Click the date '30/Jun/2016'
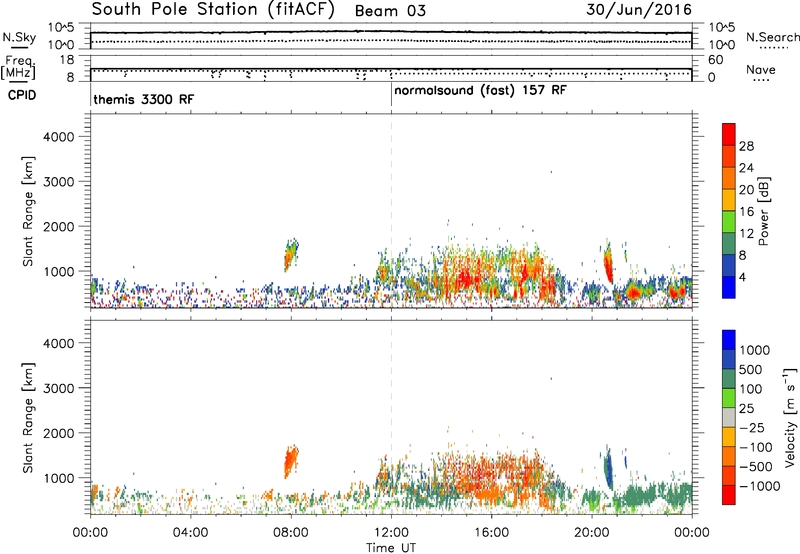This screenshot has height=554, width=800. tap(639, 9)
